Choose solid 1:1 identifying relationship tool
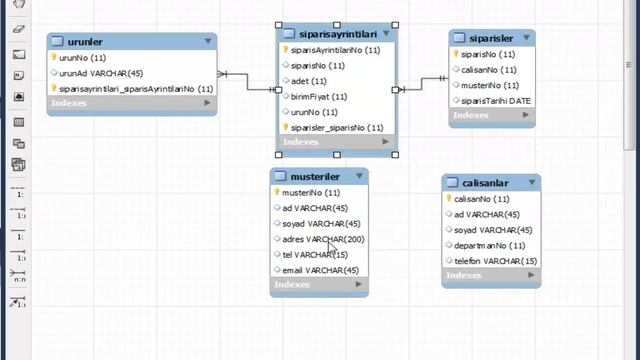Screen dimensions: 640x360 [x=18, y=234]
